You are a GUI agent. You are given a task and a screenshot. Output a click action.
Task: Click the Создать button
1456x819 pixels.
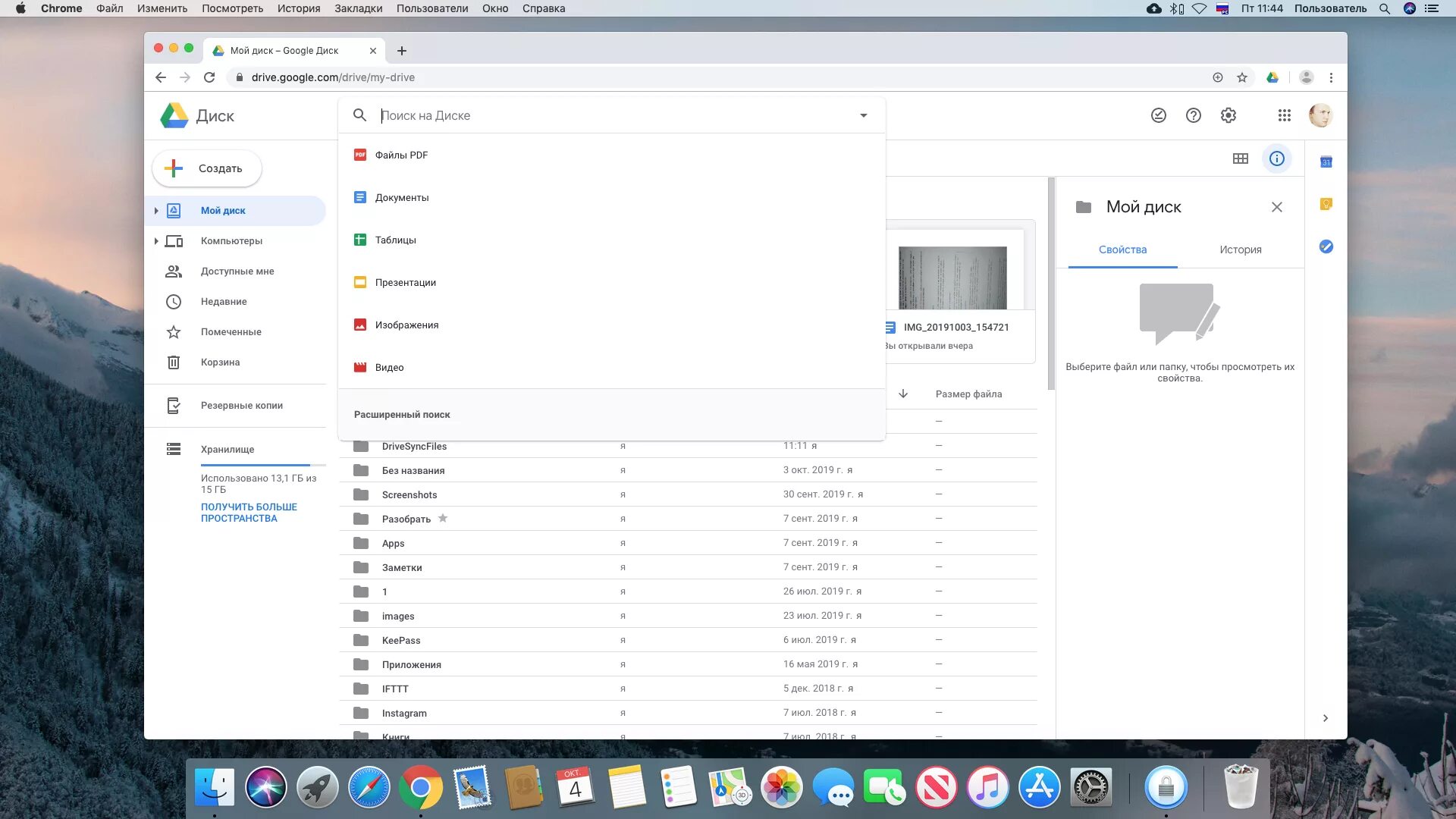207,168
